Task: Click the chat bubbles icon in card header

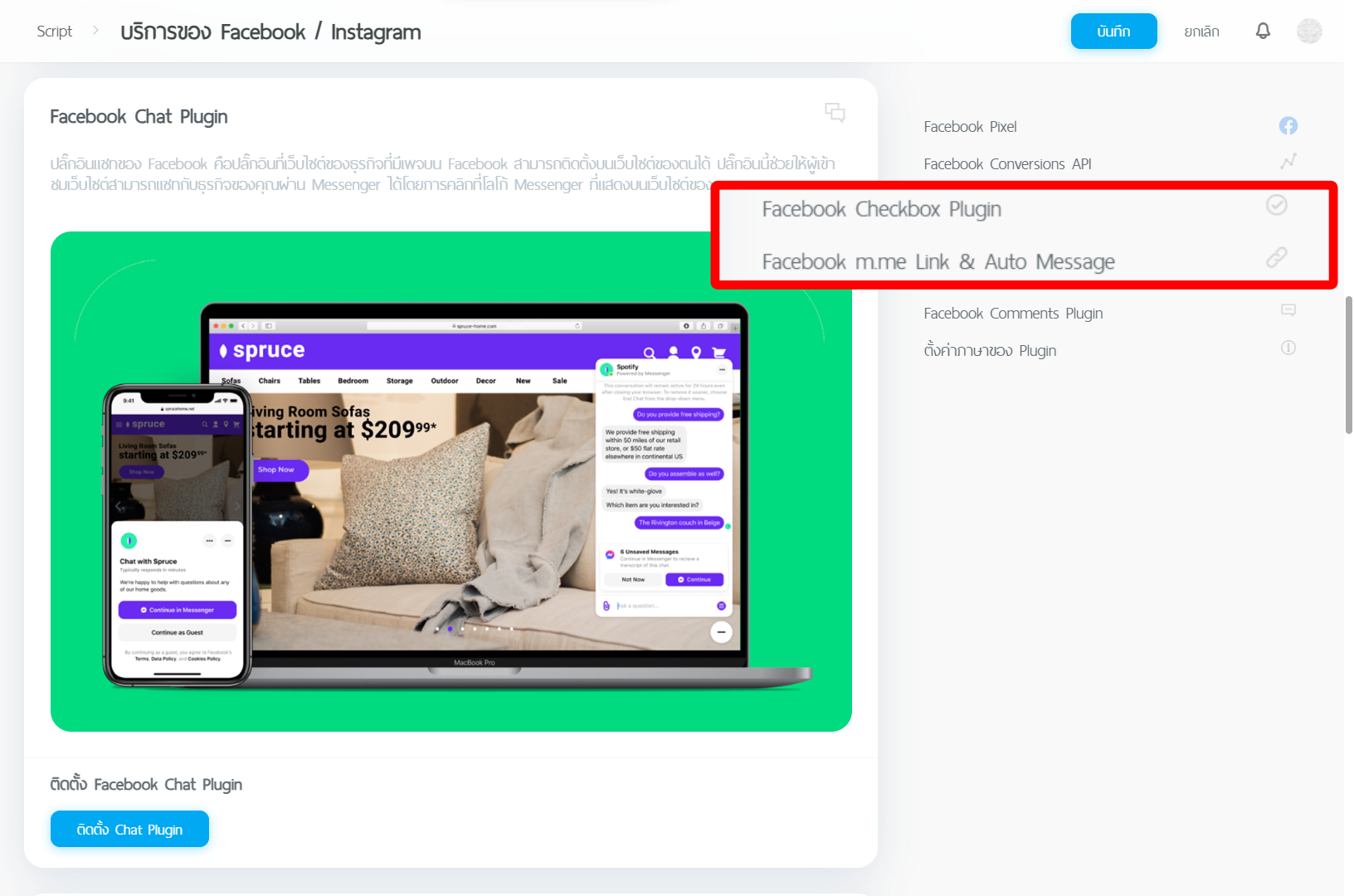Action: click(835, 113)
